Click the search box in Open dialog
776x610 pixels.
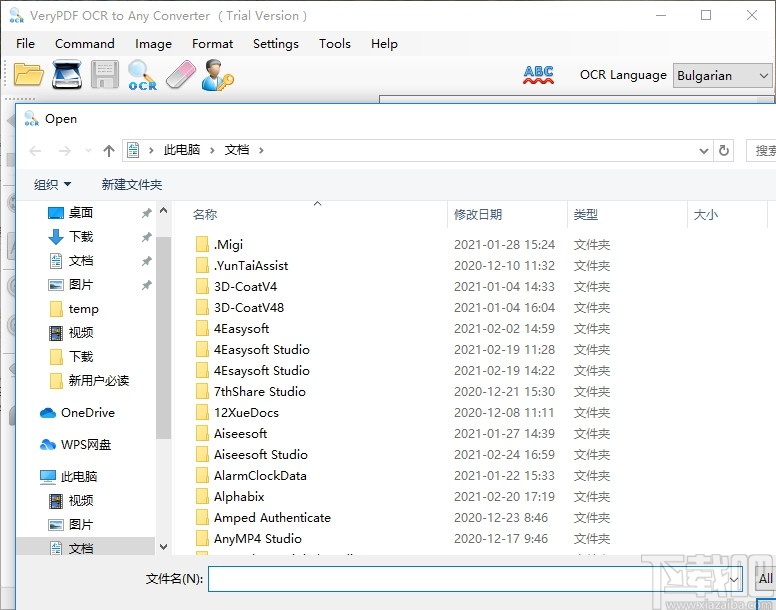761,150
